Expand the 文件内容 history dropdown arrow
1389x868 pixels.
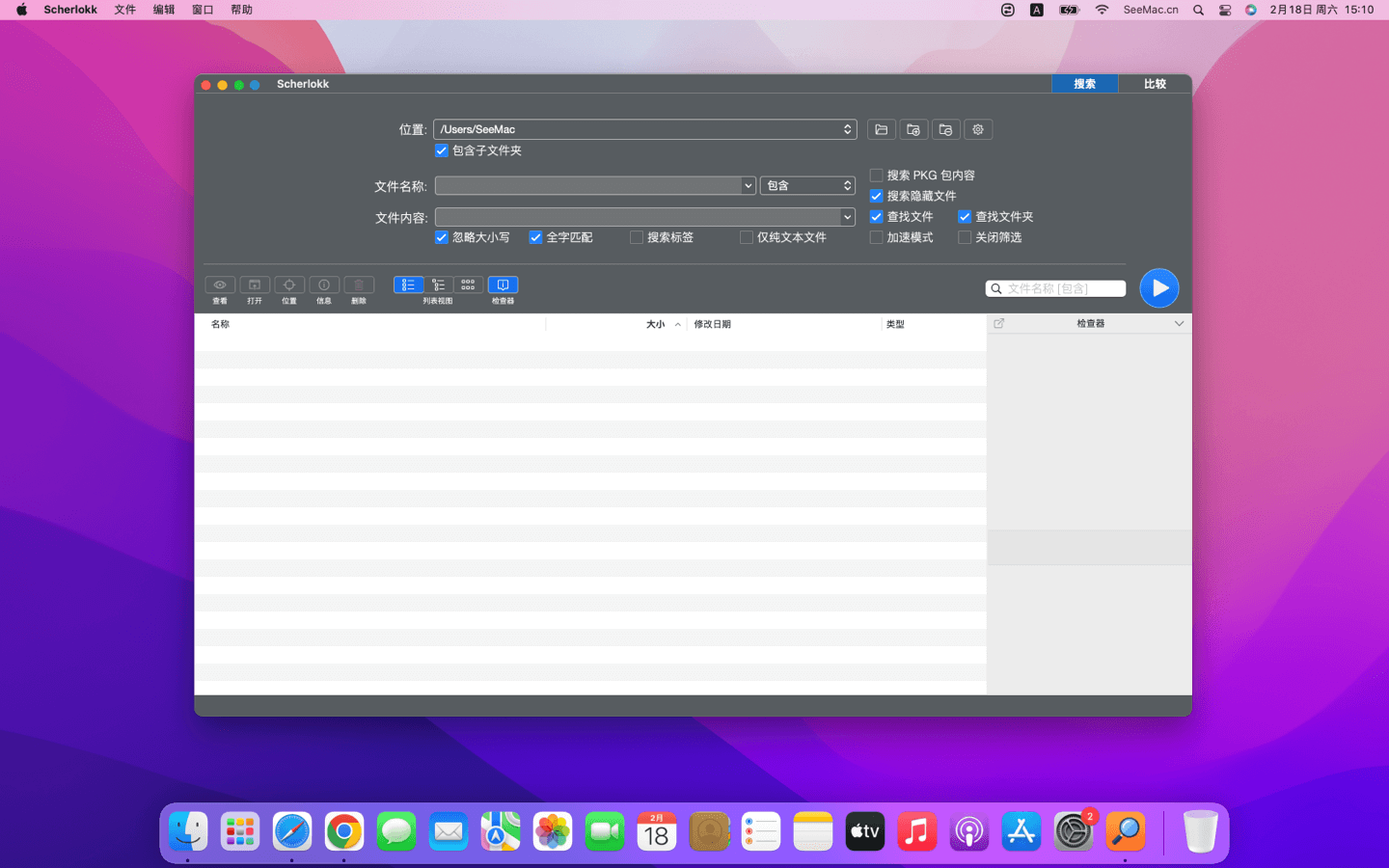coord(847,217)
